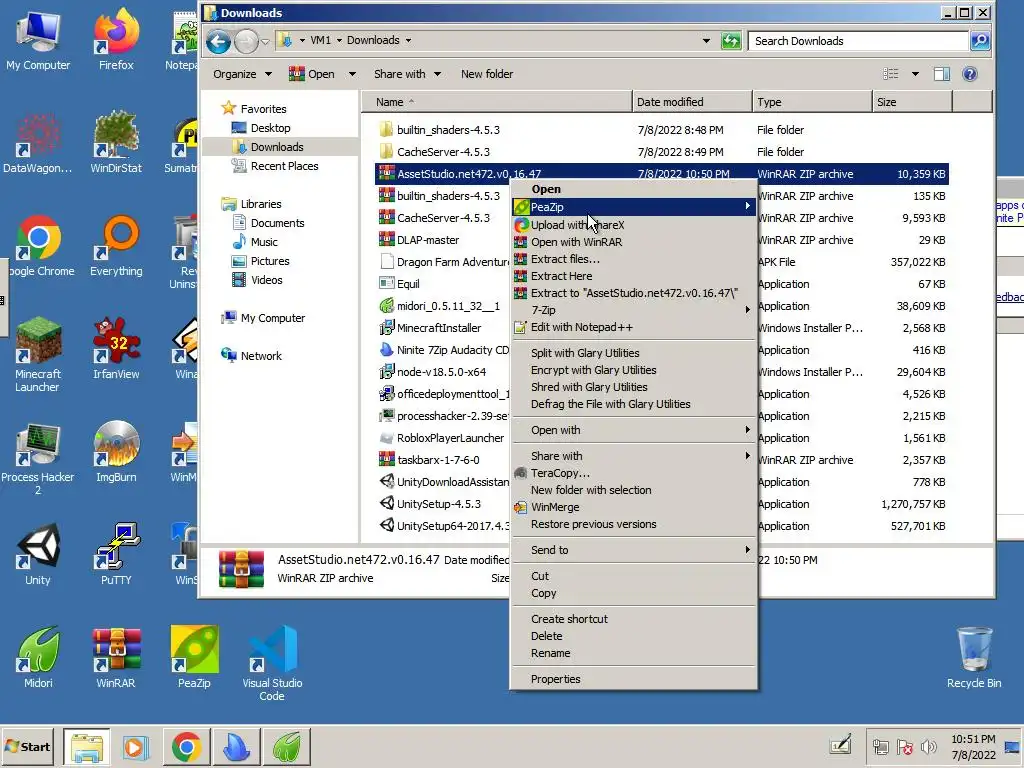1024x768 pixels.
Task: Select Documents under Libraries
Action: tap(278, 223)
